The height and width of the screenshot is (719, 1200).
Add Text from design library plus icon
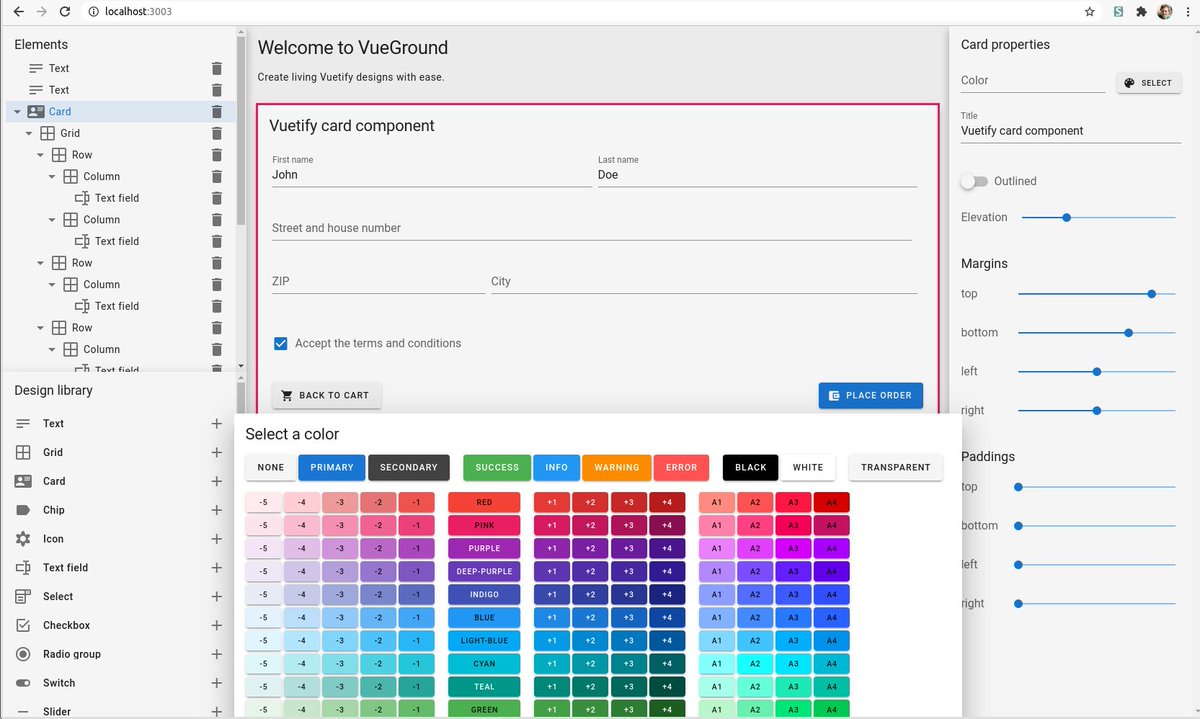tap(217, 424)
